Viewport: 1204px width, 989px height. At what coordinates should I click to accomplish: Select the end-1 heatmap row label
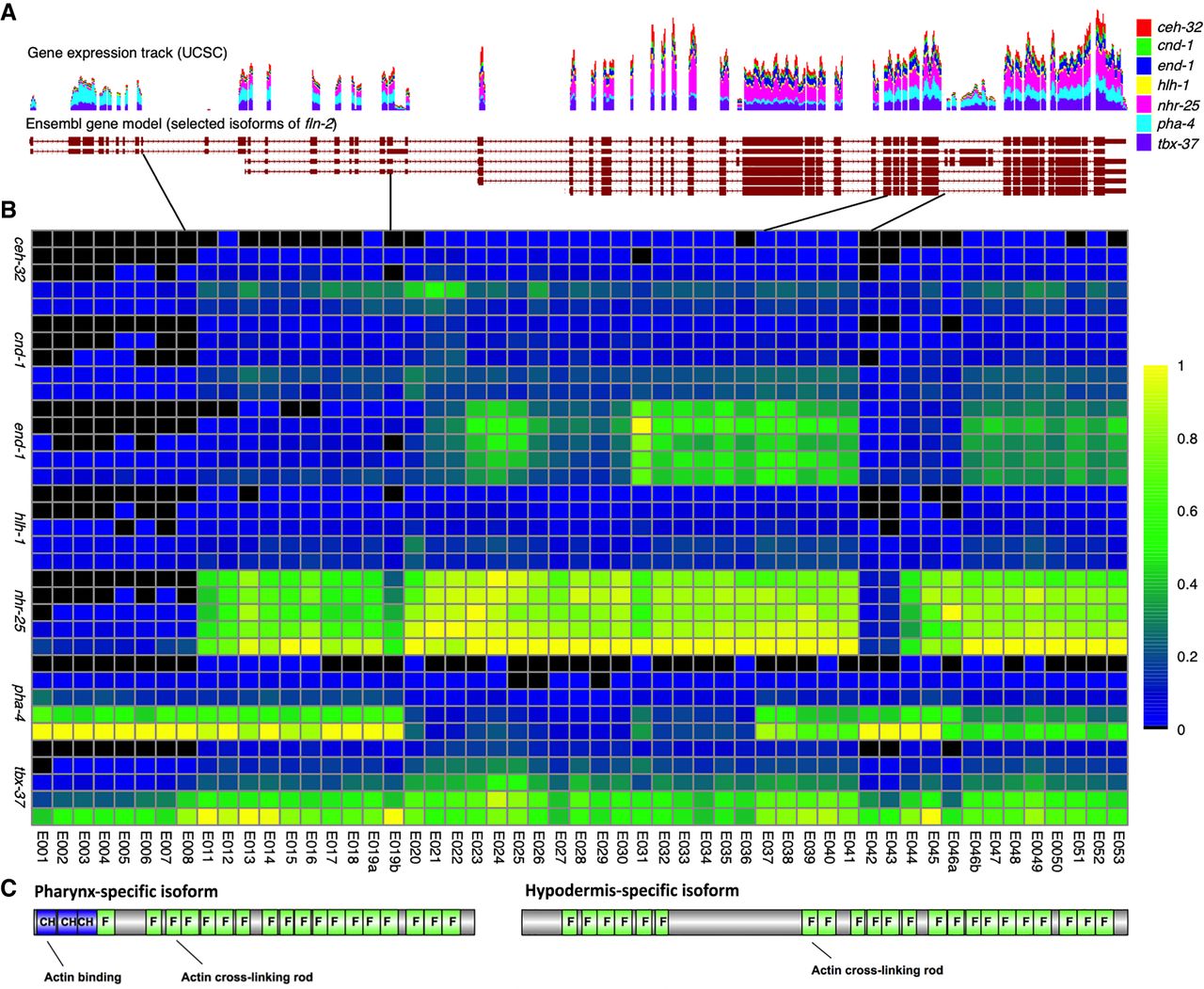point(16,442)
